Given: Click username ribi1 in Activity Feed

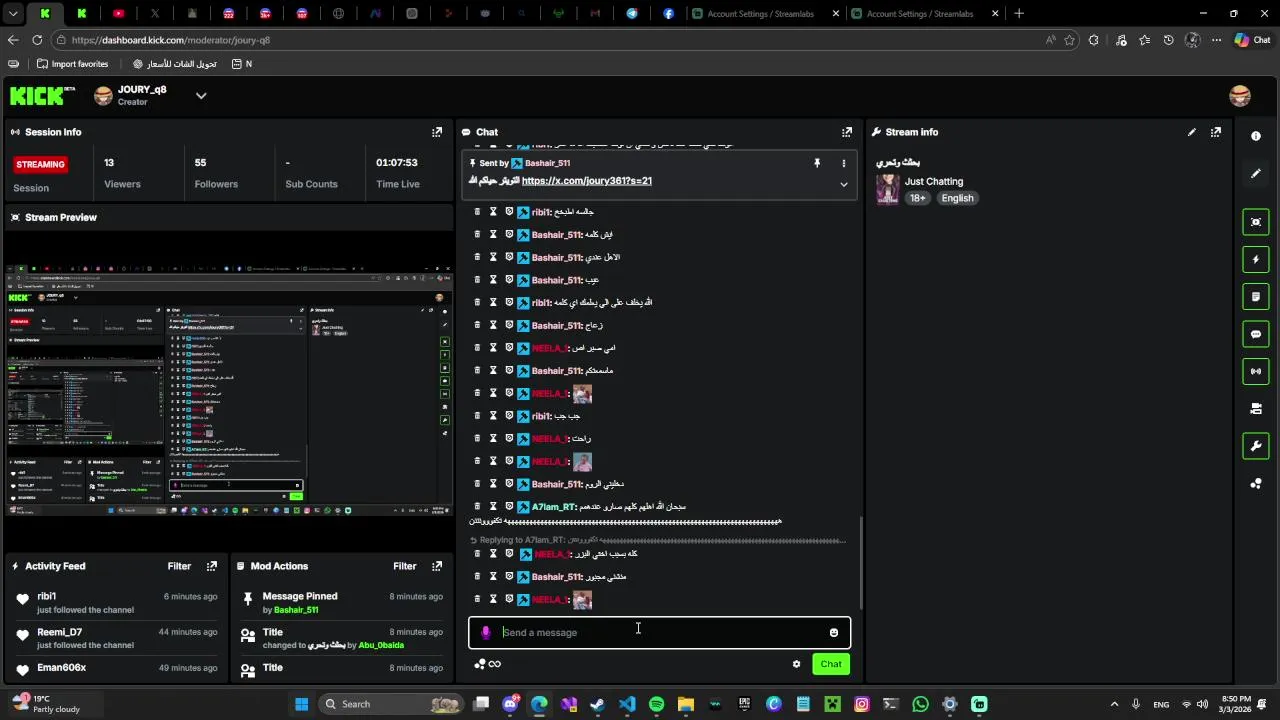Looking at the screenshot, I should (x=47, y=597).
